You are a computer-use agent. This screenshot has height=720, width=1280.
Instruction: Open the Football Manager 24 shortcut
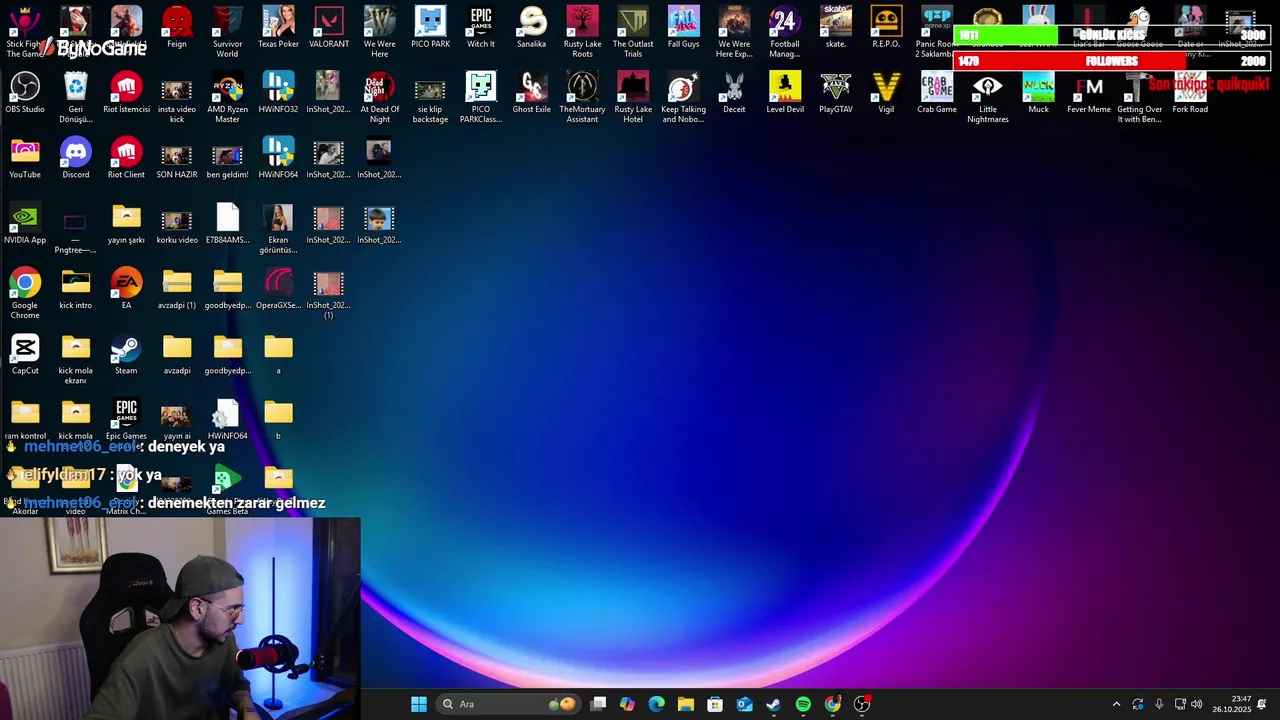tap(785, 32)
